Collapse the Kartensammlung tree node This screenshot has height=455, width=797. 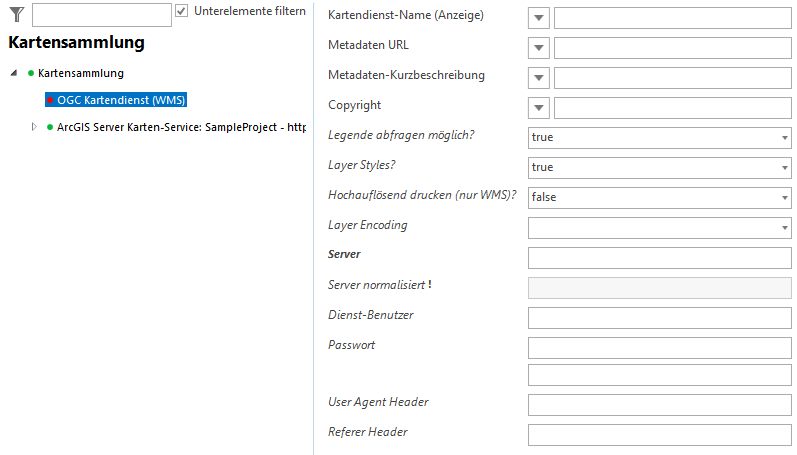(14, 73)
